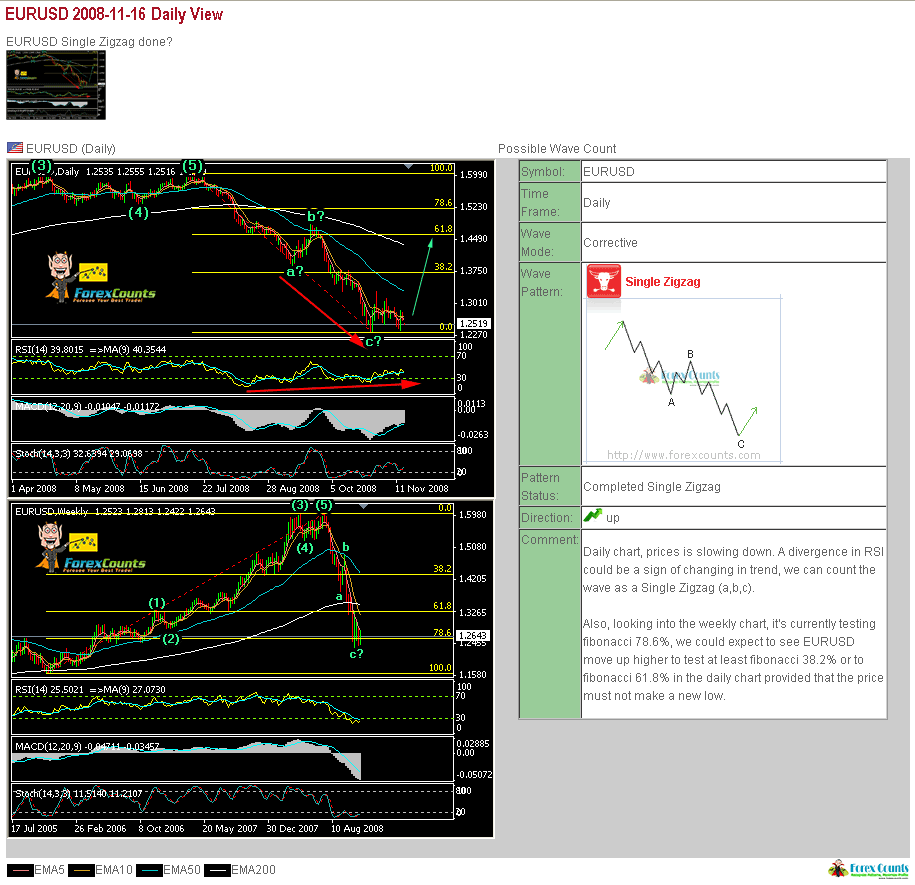Click the 'a?' wave label on daily chart
The width and height of the screenshot is (915, 885).
pos(295,271)
